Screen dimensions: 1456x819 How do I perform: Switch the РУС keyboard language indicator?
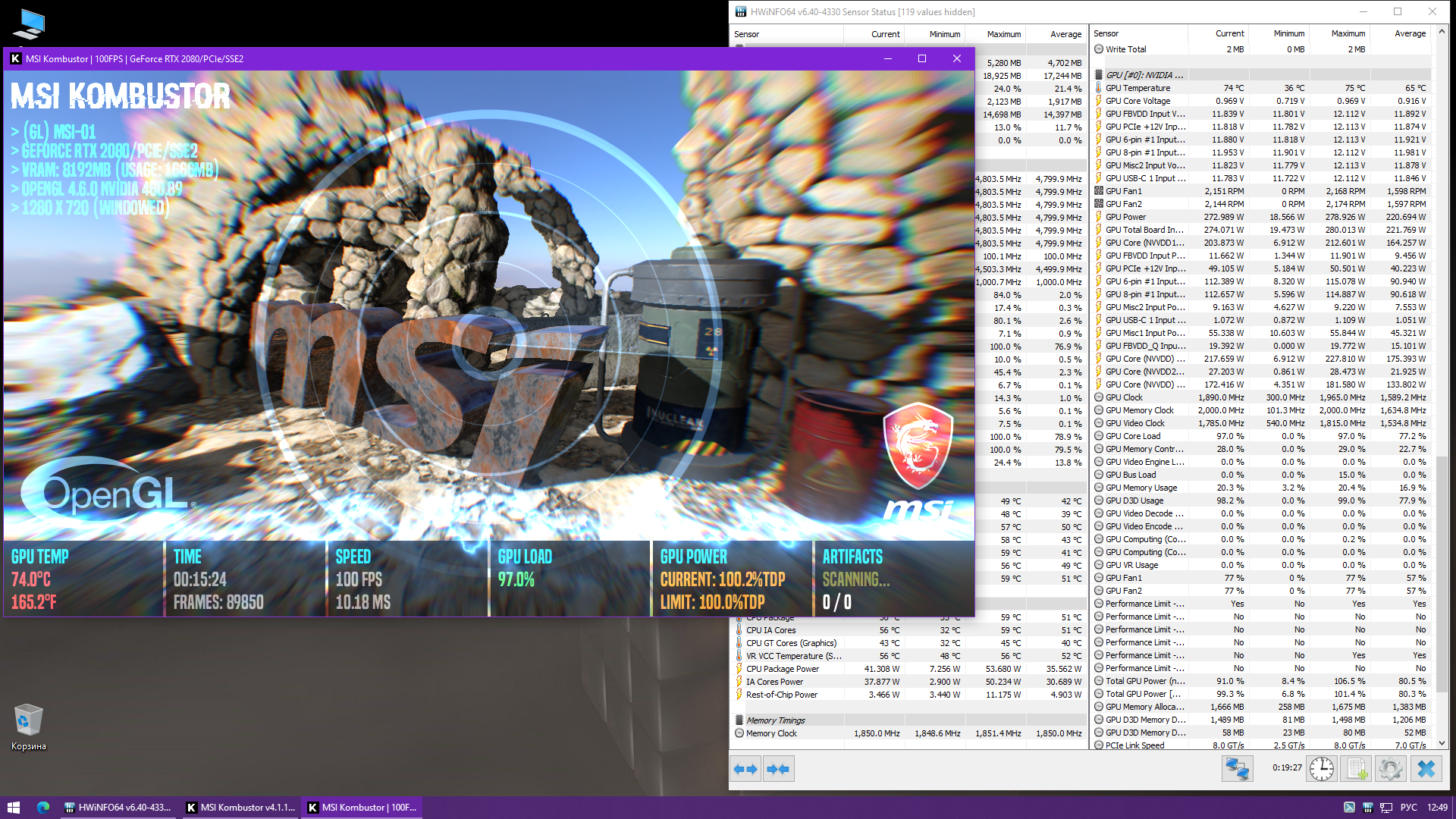coord(1408,808)
